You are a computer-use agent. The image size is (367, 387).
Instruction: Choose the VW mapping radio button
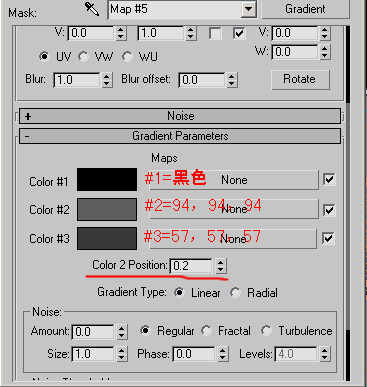[83, 57]
